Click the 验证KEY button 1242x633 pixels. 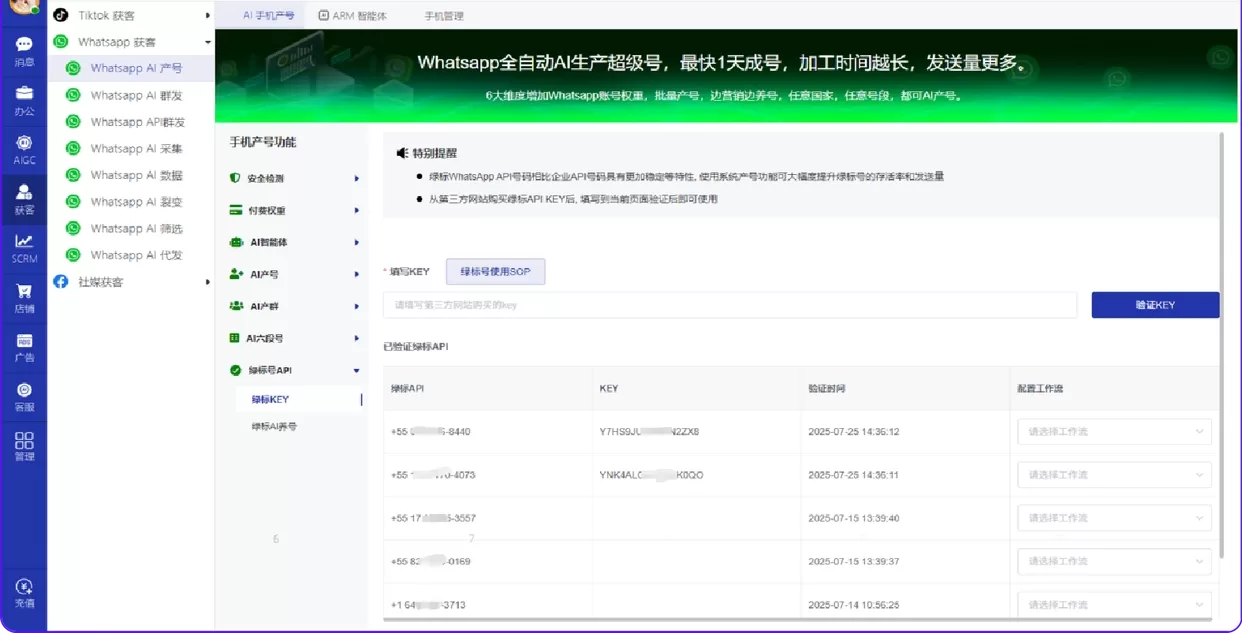click(x=1155, y=305)
